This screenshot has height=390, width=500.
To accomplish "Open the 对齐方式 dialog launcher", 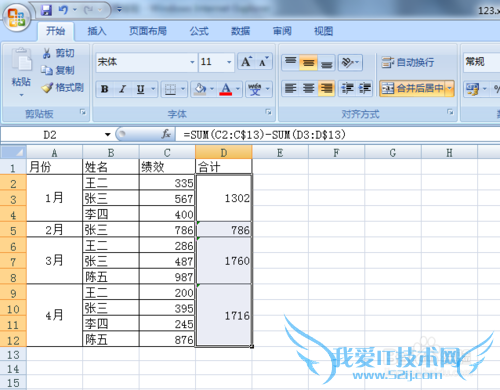I will coord(450,112).
